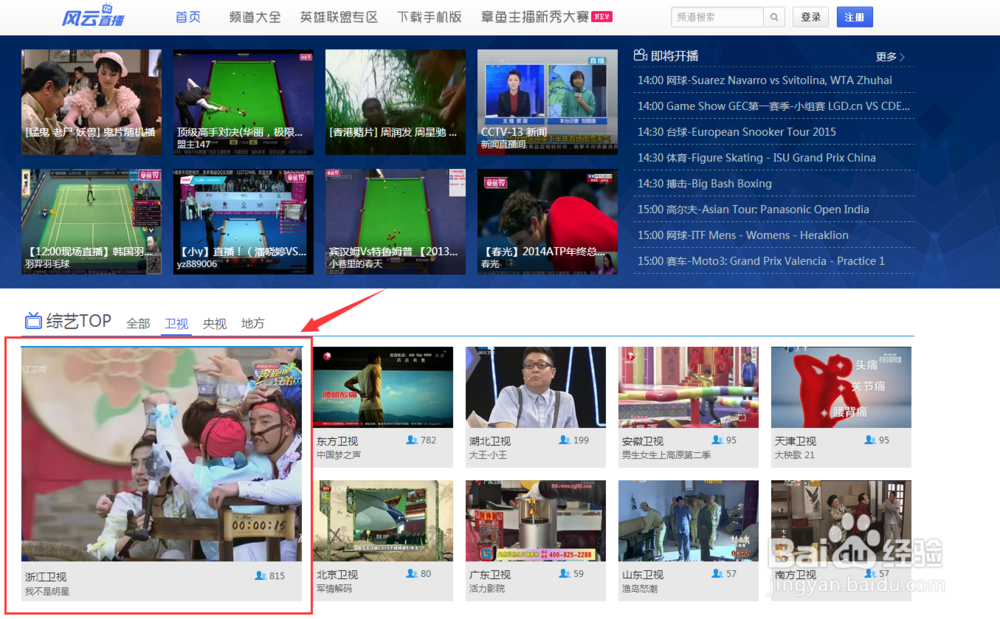Screen dimensions: 1000x619
Task: Open the 频道大全 menu item
Action: [254, 17]
